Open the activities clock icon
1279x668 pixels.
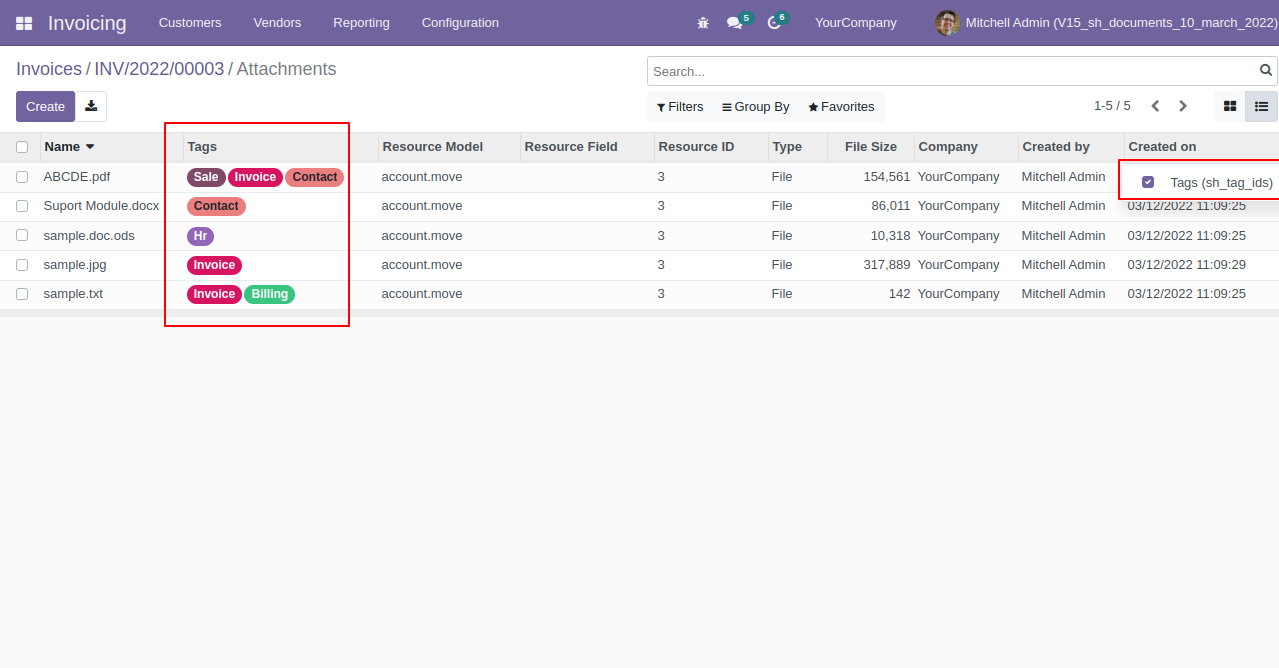(x=774, y=23)
